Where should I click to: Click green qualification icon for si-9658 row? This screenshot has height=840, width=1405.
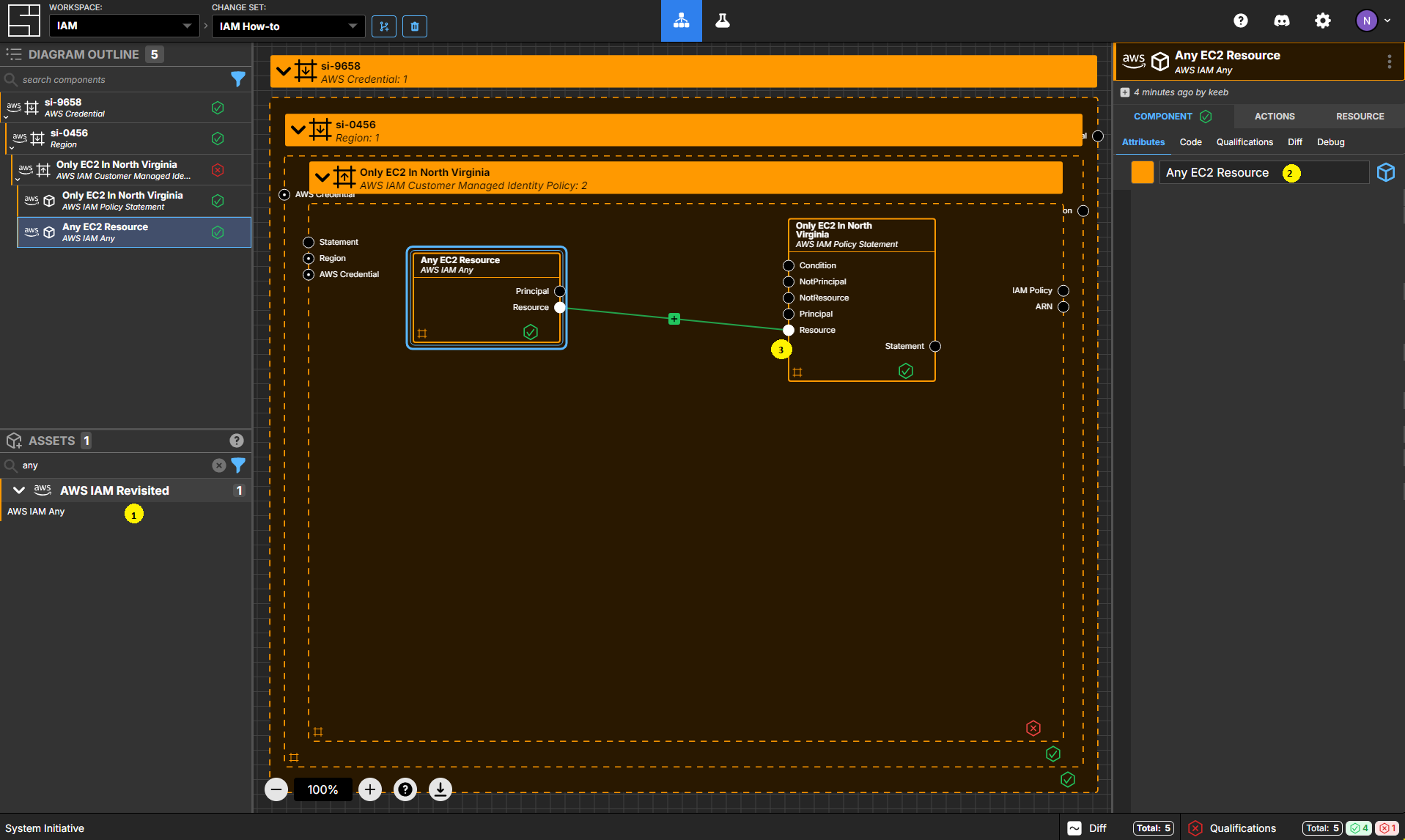(218, 108)
